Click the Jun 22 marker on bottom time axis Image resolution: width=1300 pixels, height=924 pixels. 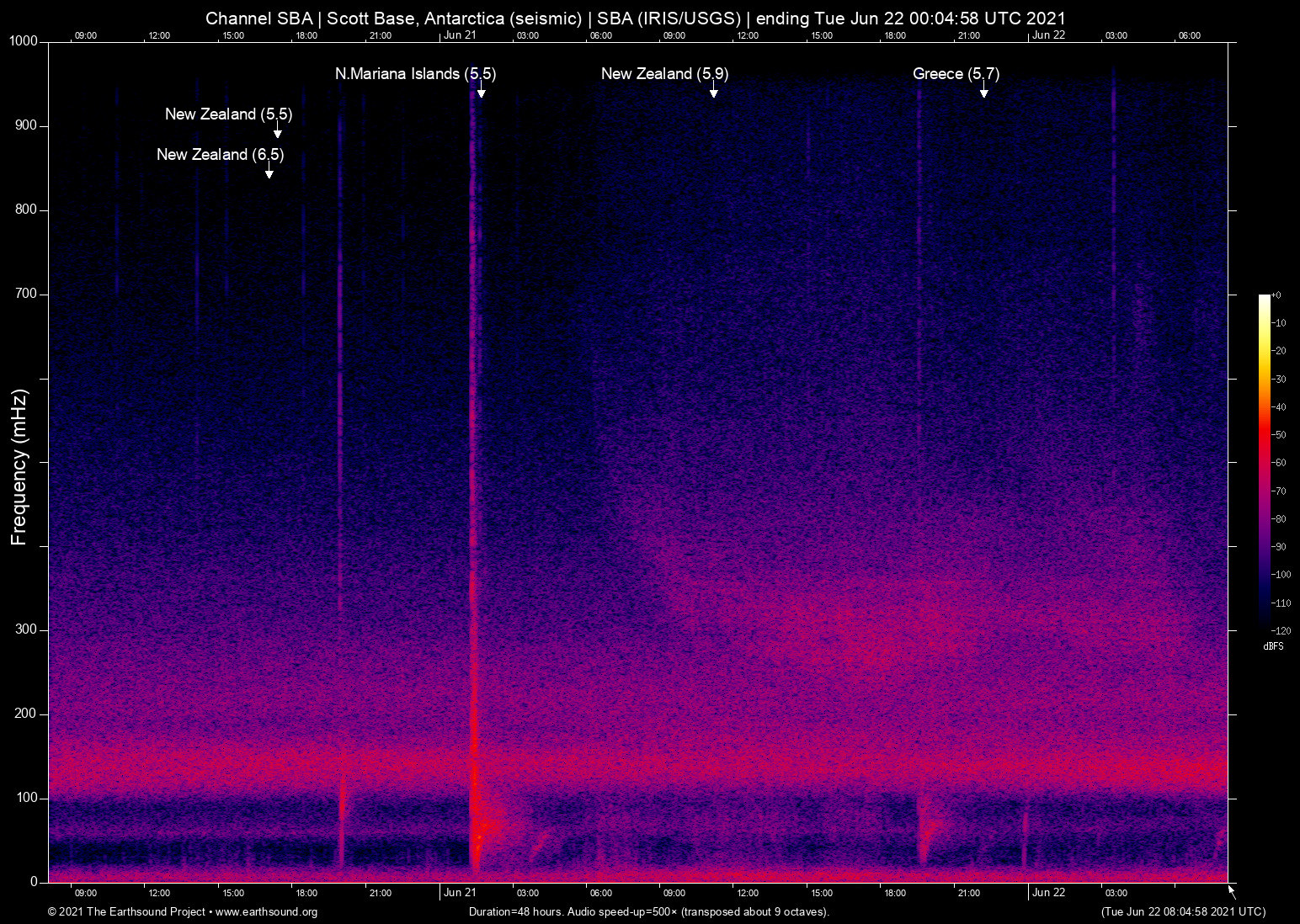coord(1048,893)
